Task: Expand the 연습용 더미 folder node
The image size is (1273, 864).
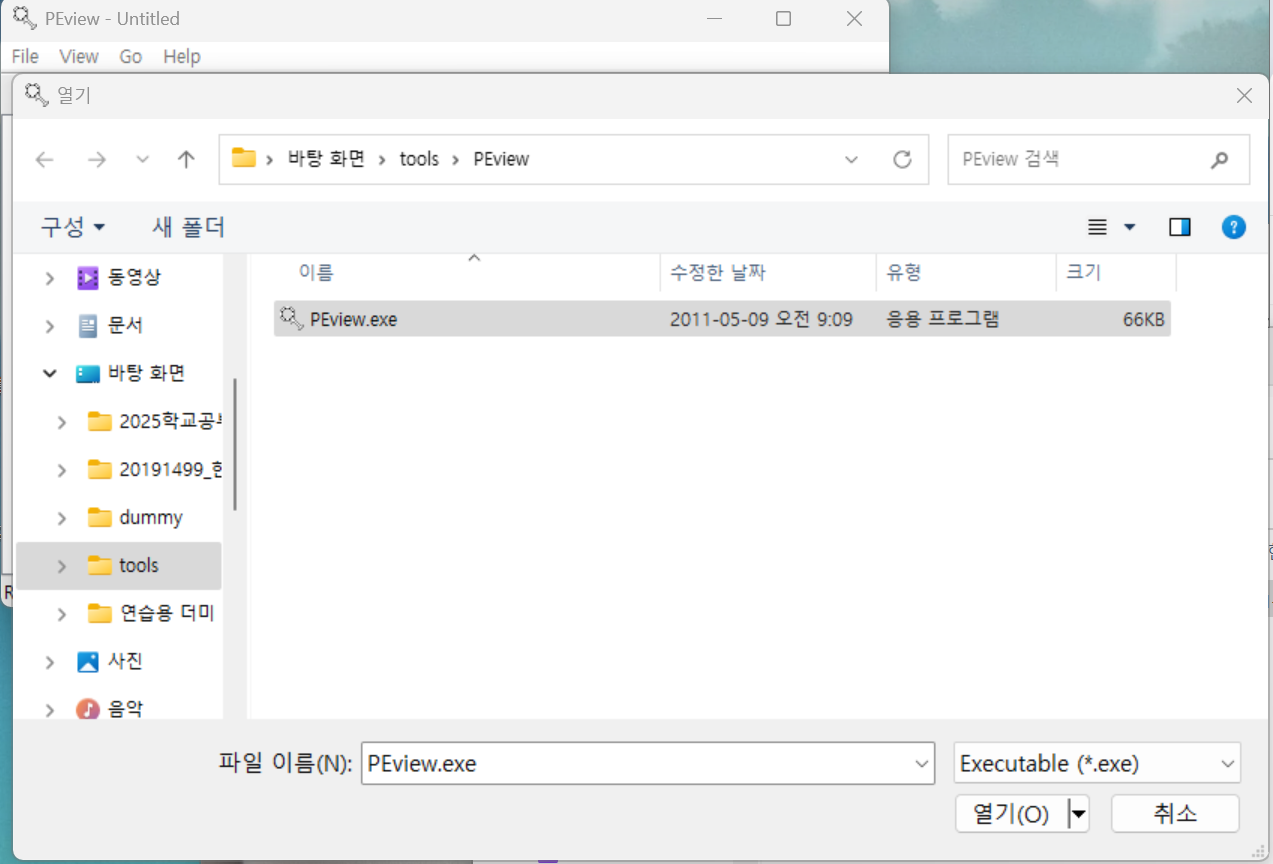Action: click(62, 614)
